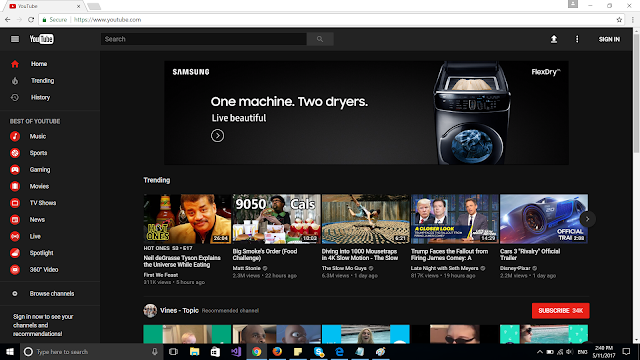Focus the YouTube search field
The image size is (640, 360).
click(x=204, y=39)
